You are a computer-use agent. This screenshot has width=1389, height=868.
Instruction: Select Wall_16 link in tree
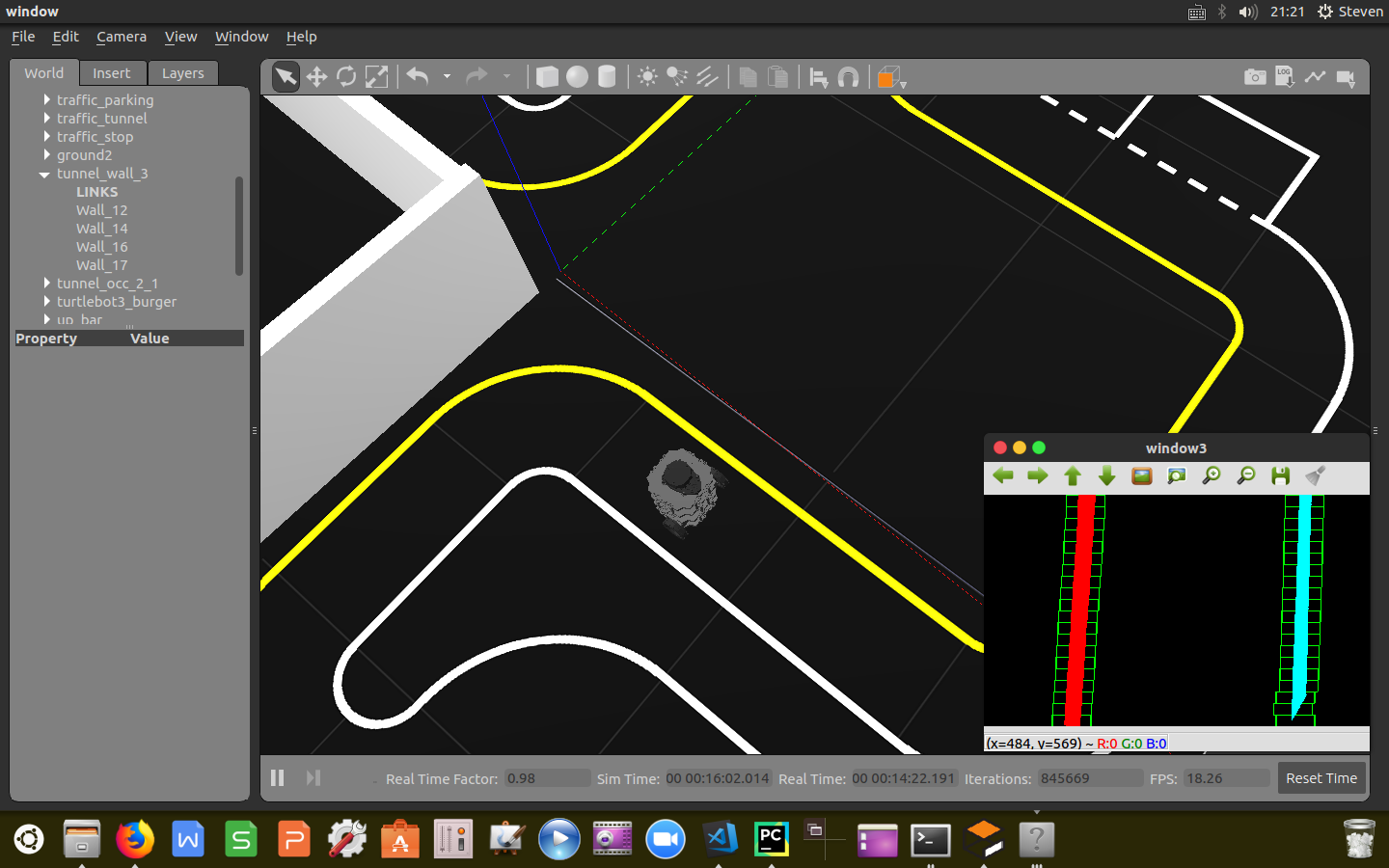101,246
